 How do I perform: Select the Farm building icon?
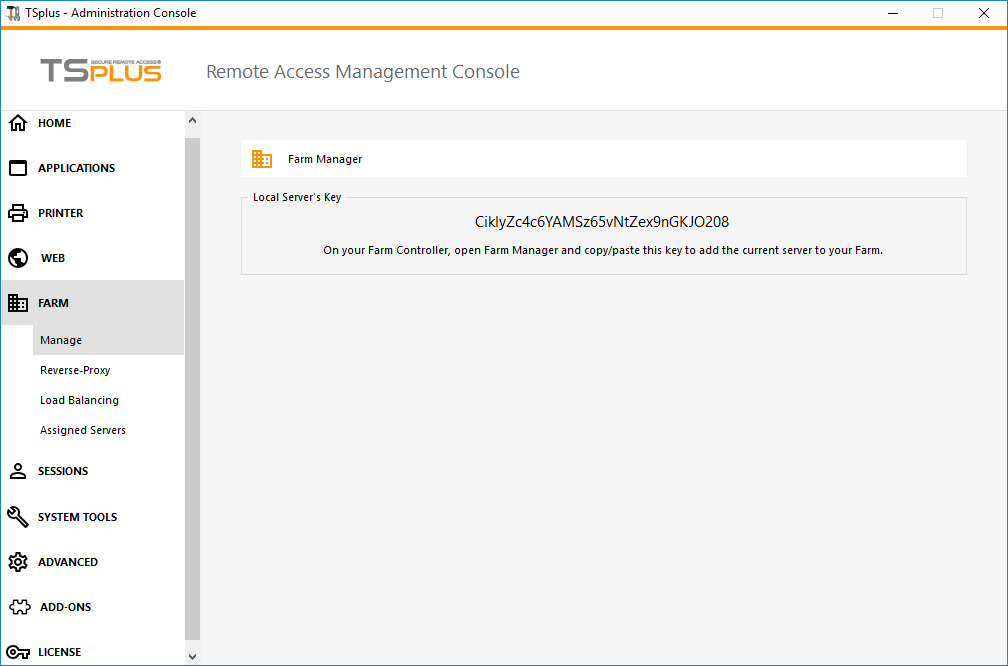17,302
